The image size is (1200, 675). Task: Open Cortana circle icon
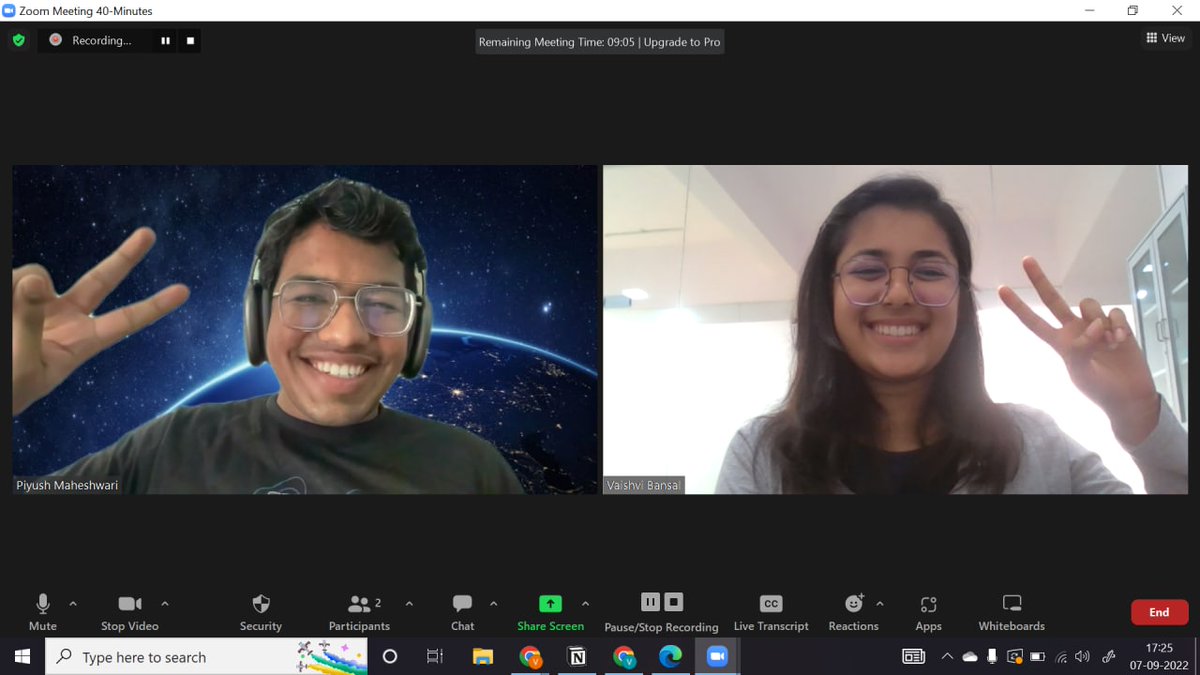click(x=390, y=657)
